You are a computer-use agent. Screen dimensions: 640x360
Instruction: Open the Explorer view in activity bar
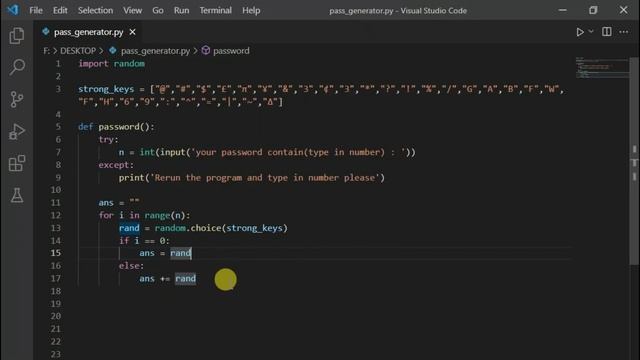pos(17,36)
